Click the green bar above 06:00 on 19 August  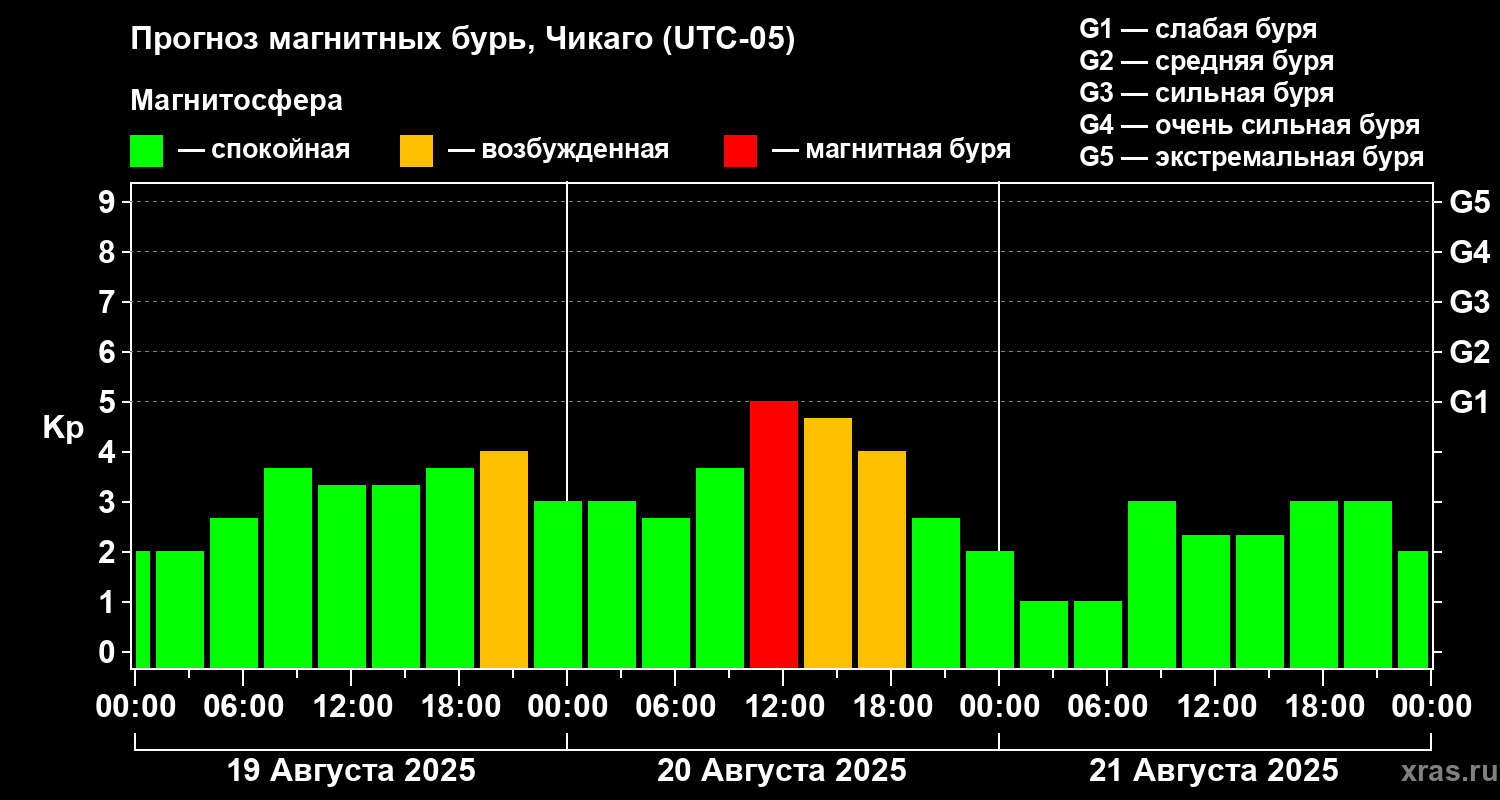coord(234,593)
